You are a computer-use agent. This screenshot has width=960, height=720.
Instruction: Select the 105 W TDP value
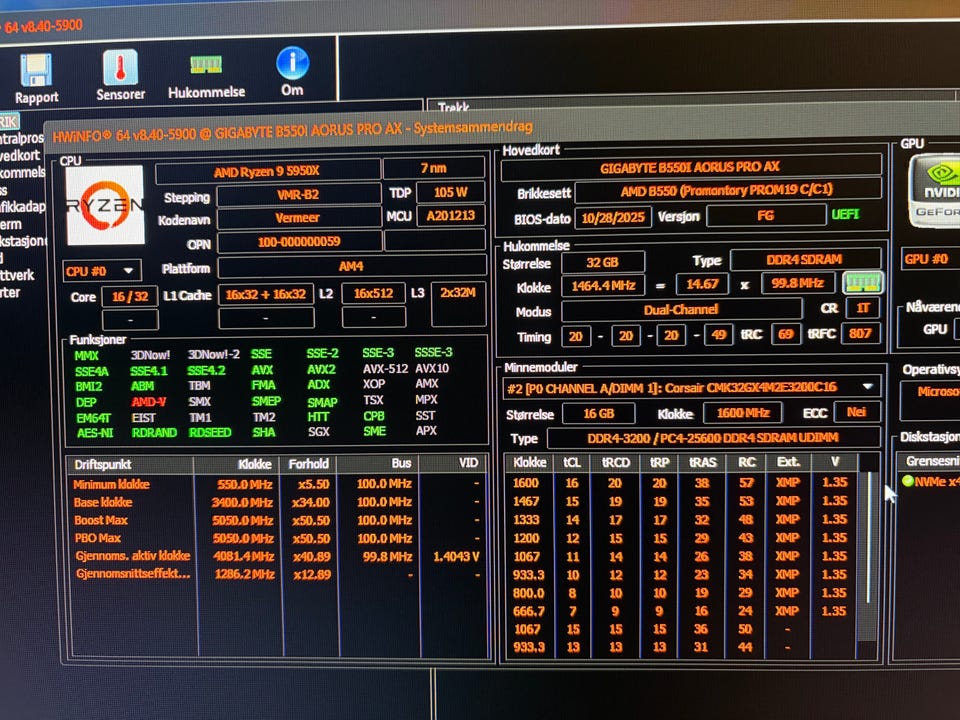[451, 192]
